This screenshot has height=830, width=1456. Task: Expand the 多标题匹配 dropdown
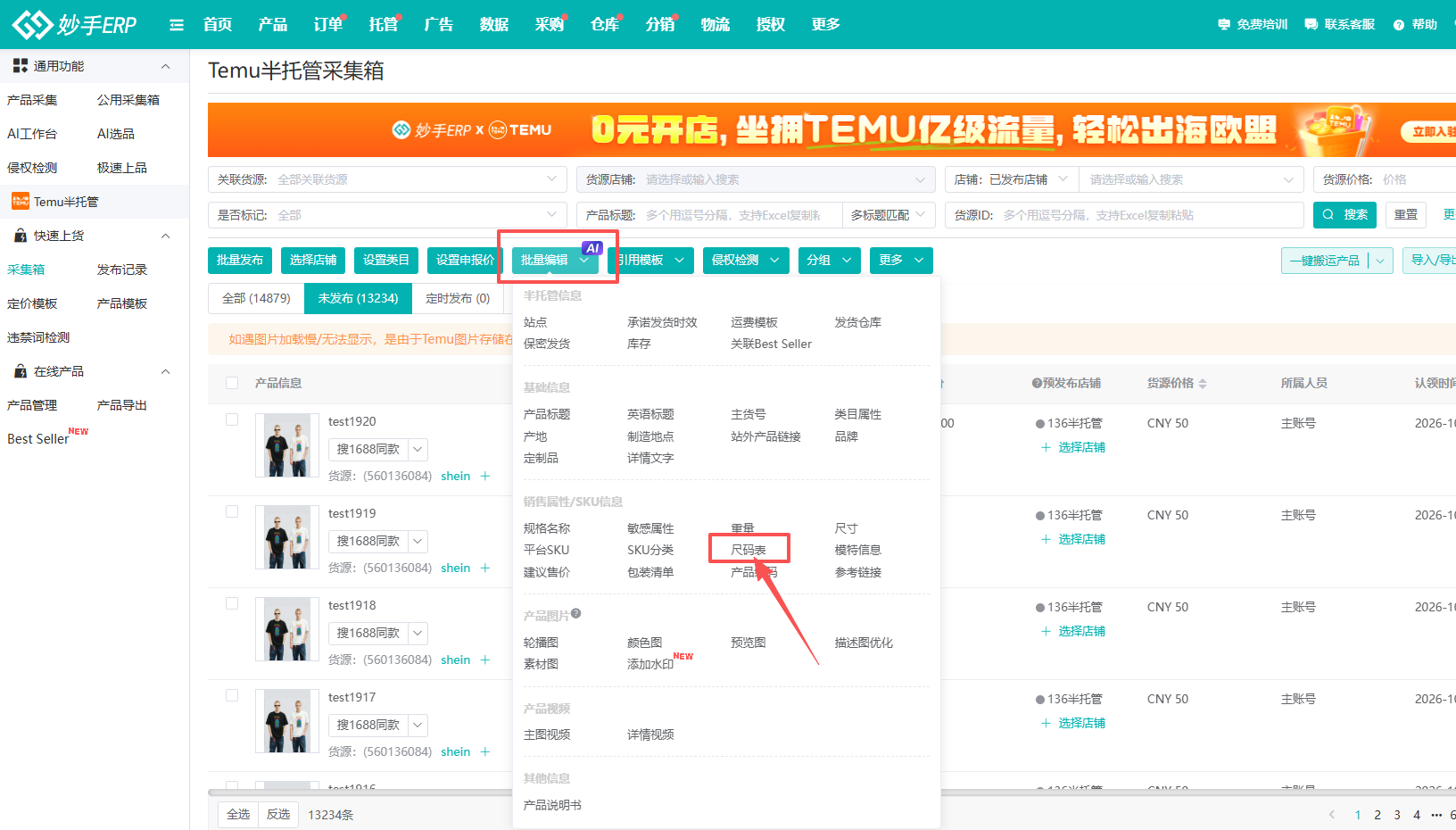coord(889,215)
